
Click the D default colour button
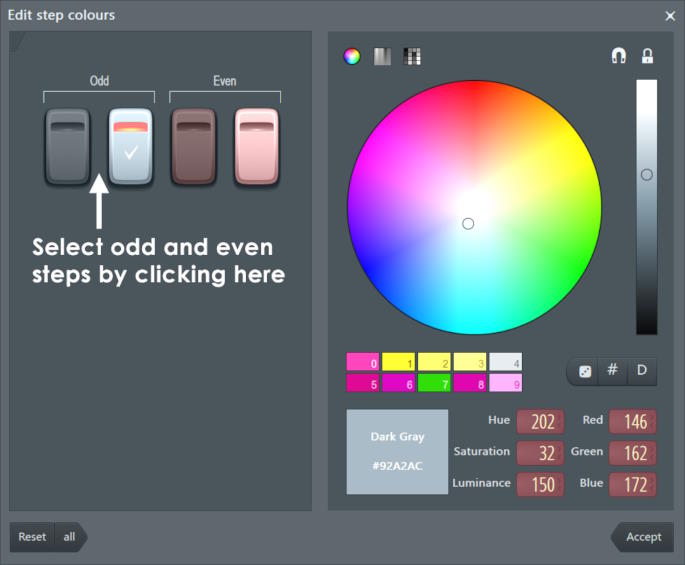coord(642,371)
